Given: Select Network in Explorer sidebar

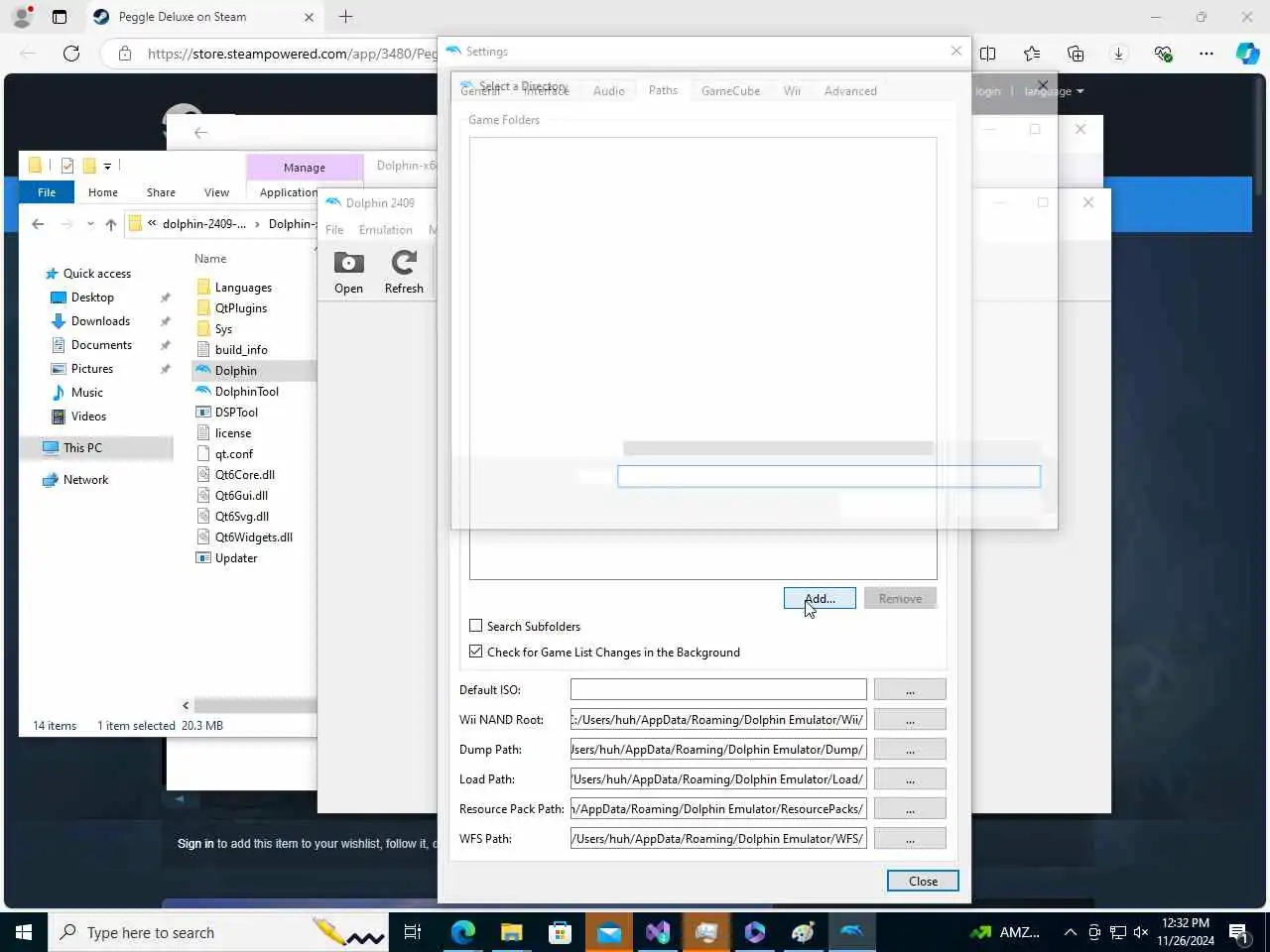Looking at the screenshot, I should 85,480.
